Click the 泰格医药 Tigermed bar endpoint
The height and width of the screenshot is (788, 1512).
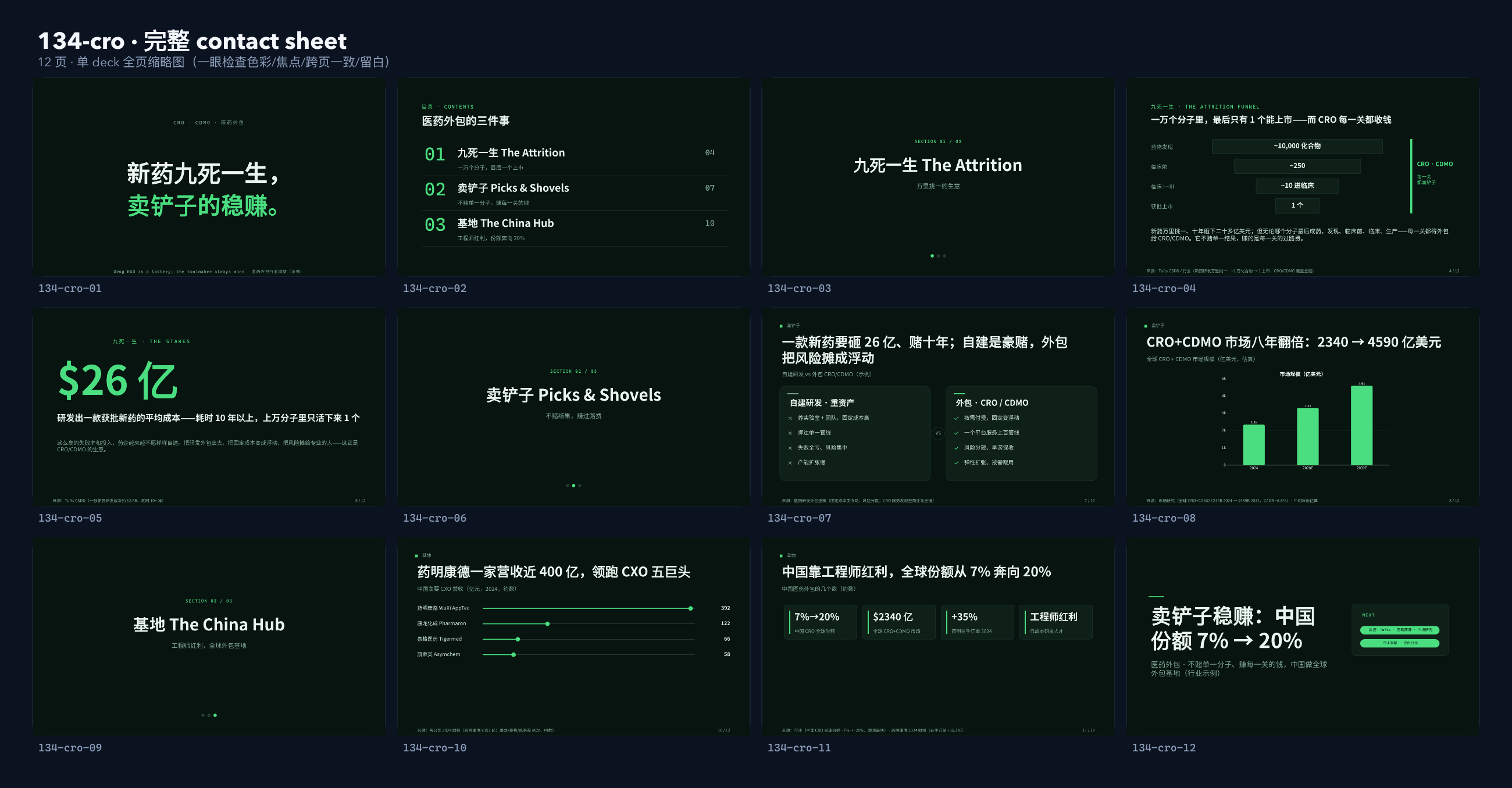coord(518,639)
